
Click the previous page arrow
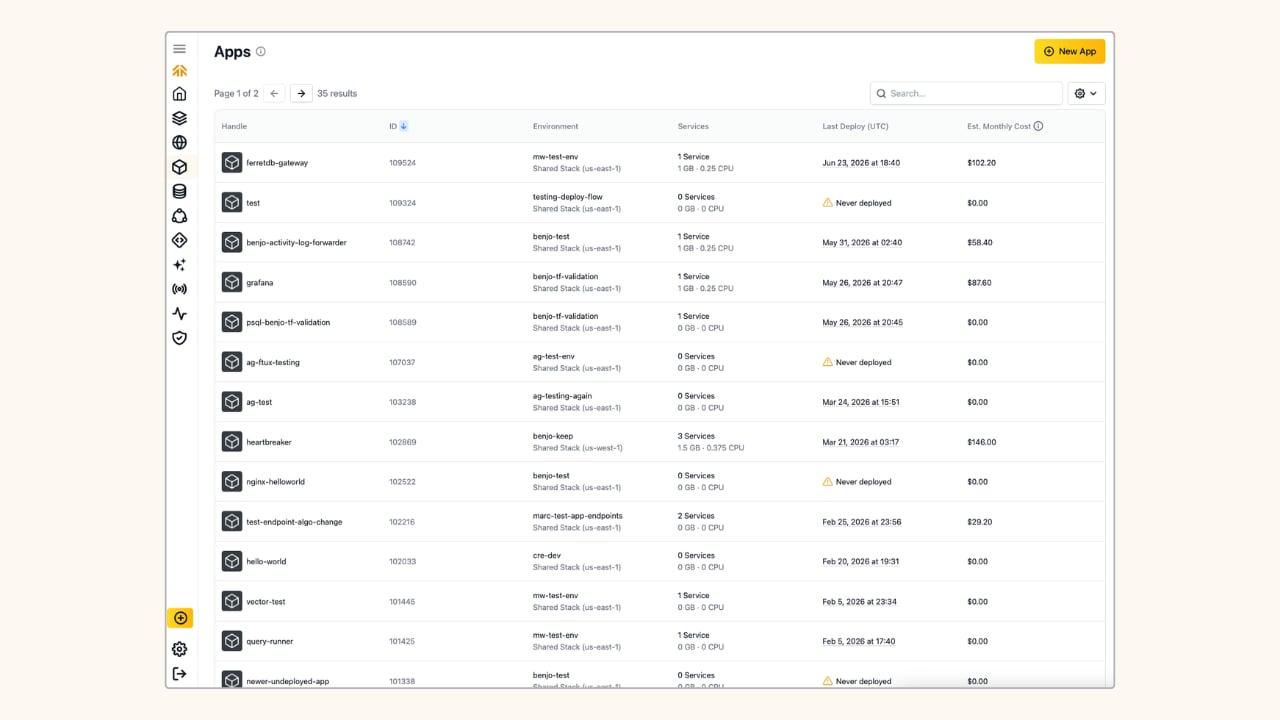[x=274, y=93]
